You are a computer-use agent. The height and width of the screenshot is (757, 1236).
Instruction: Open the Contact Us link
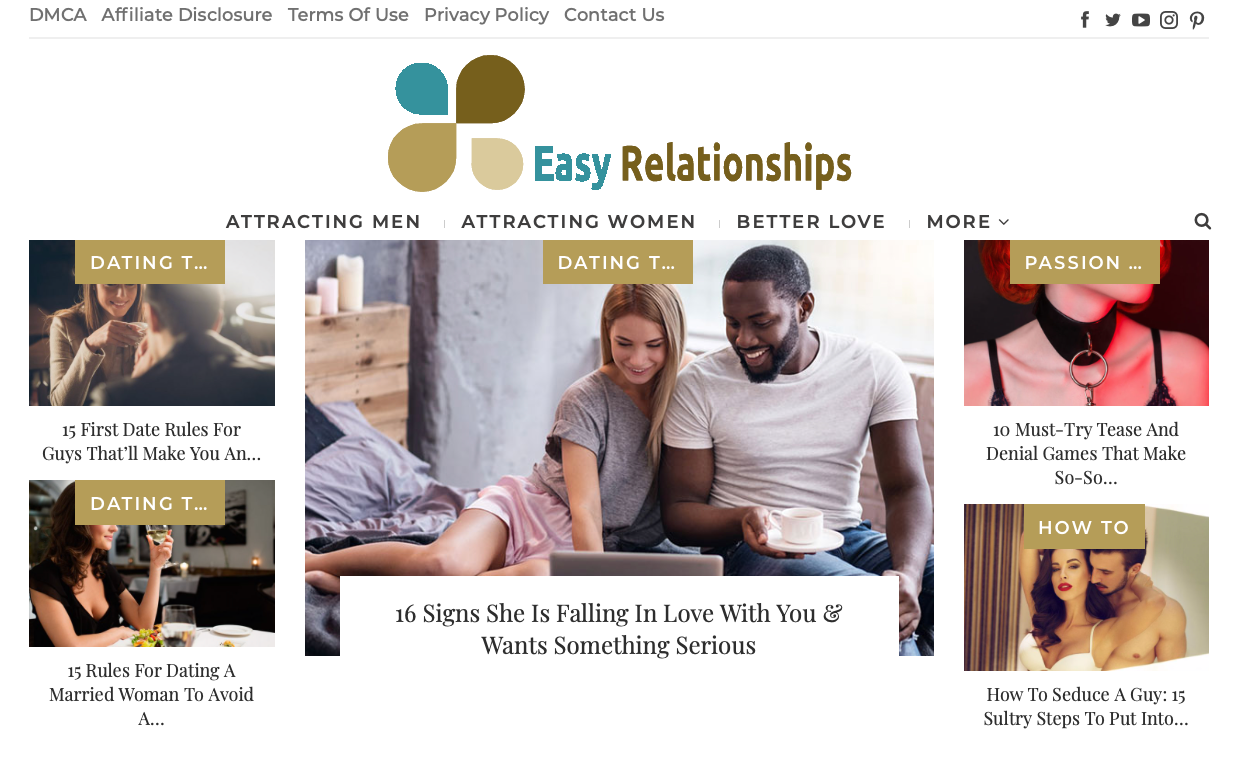coord(614,15)
